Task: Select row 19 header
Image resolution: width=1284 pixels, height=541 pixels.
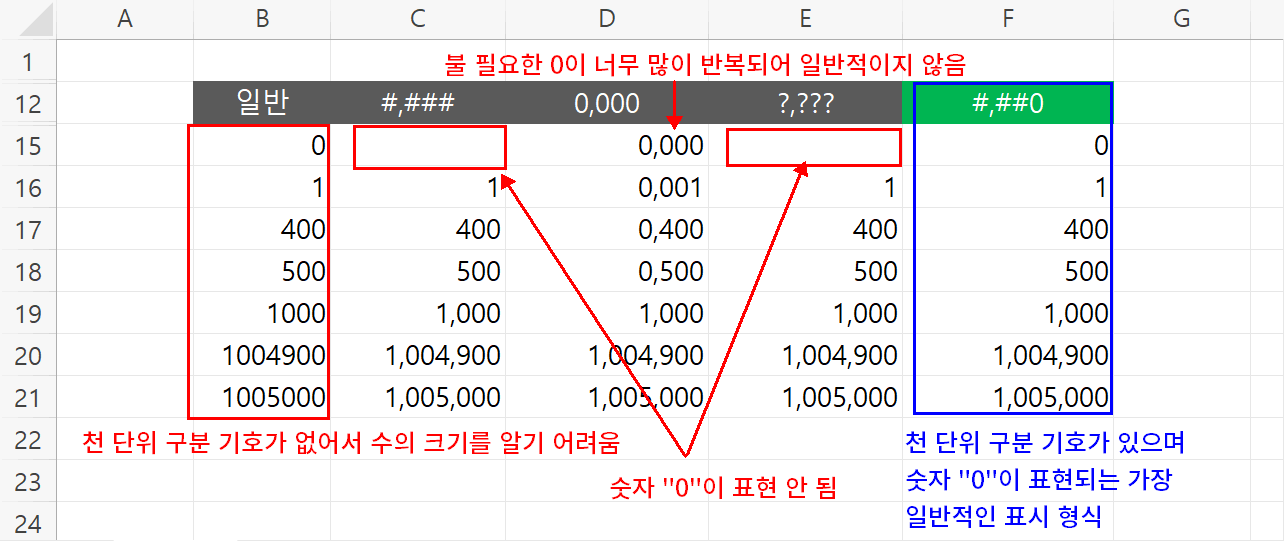Action: (x=28, y=313)
